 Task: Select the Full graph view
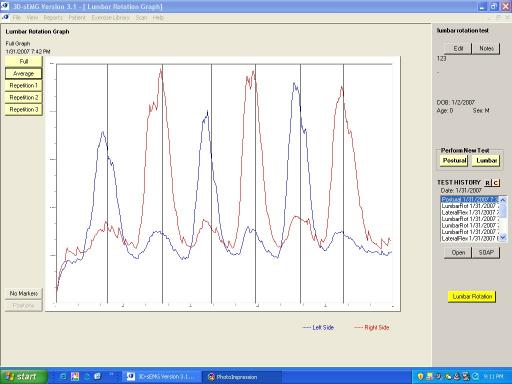point(24,61)
